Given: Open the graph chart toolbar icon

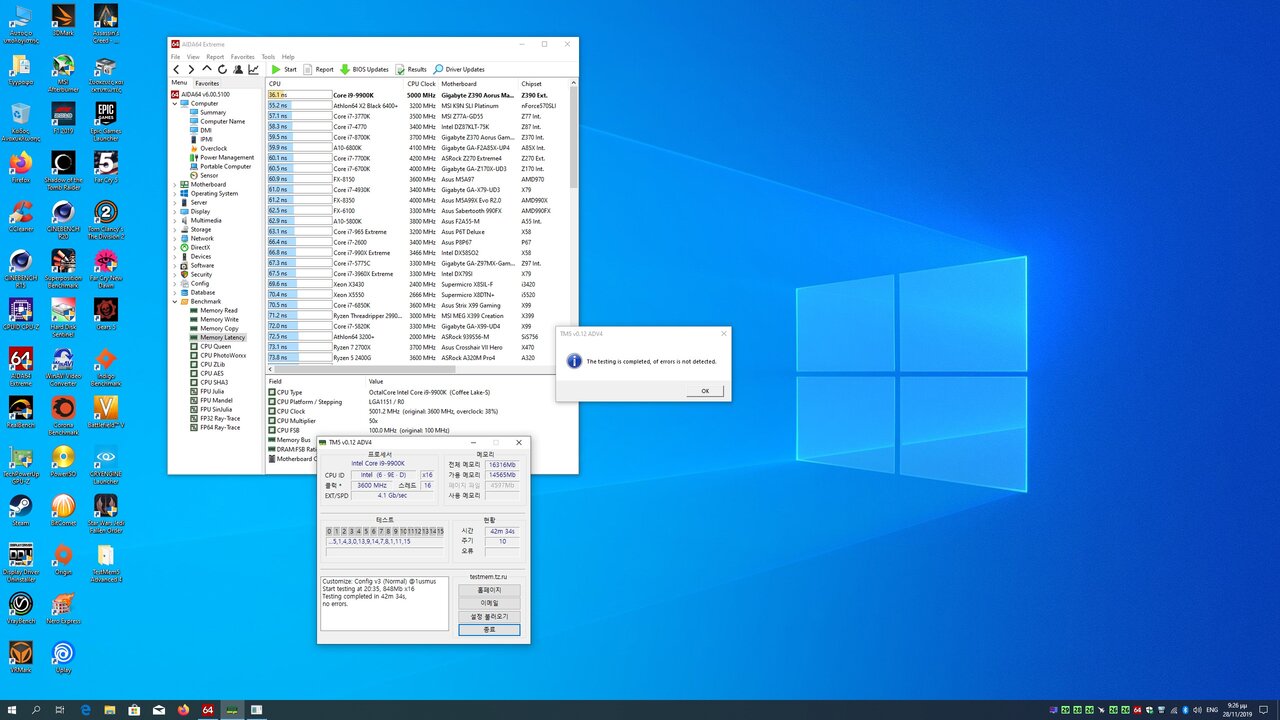Looking at the screenshot, I should 253,70.
